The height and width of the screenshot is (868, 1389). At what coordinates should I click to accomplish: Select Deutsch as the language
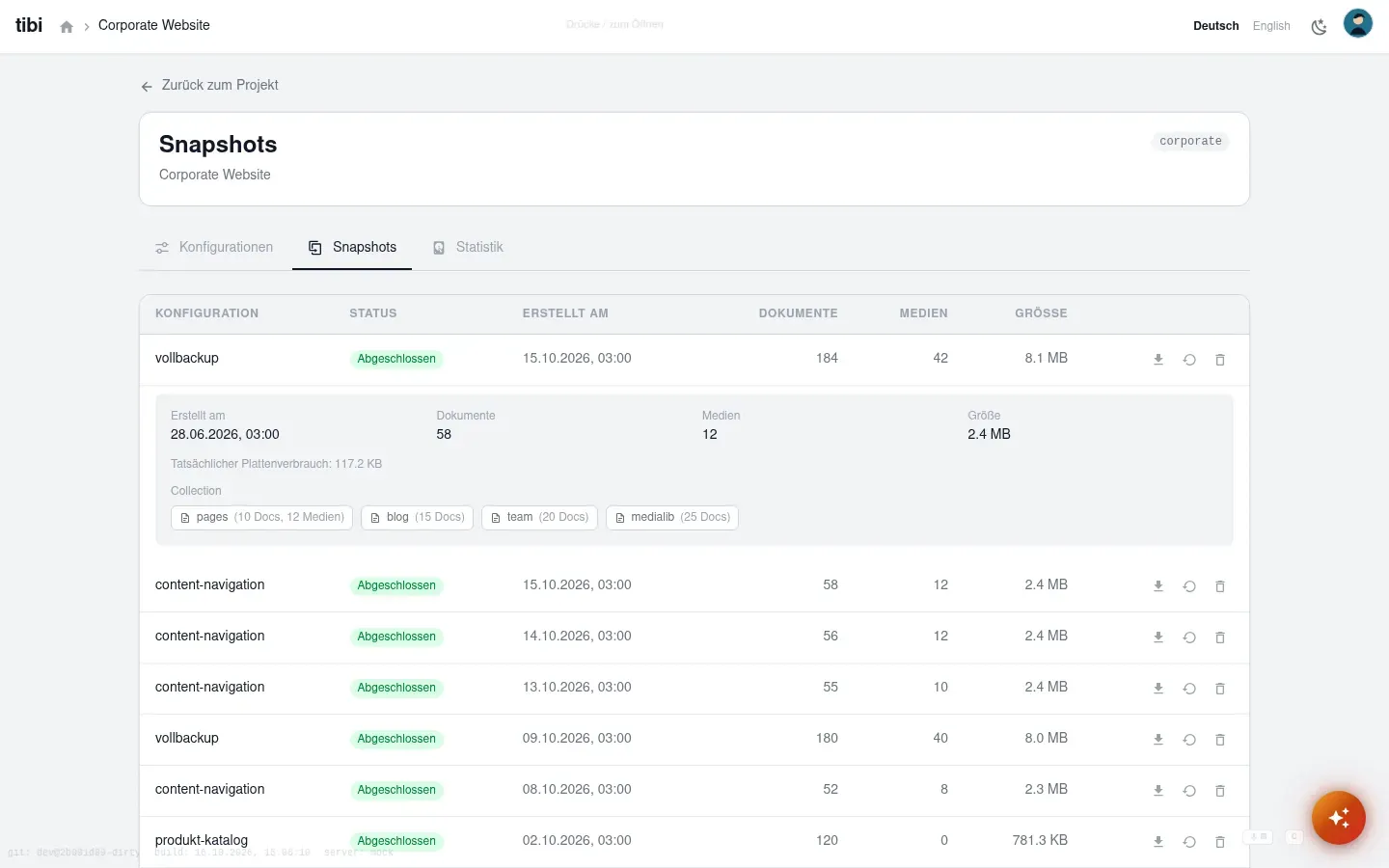tap(1215, 26)
